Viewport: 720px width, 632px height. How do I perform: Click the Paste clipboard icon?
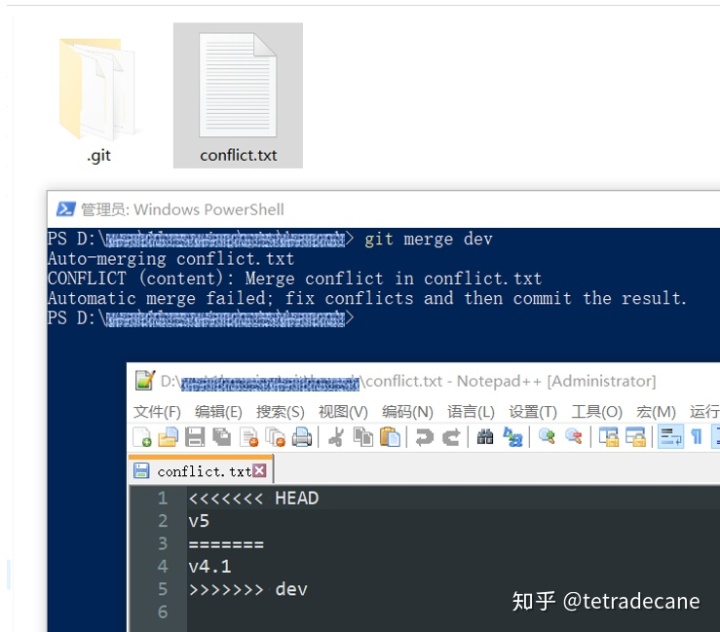(390, 437)
